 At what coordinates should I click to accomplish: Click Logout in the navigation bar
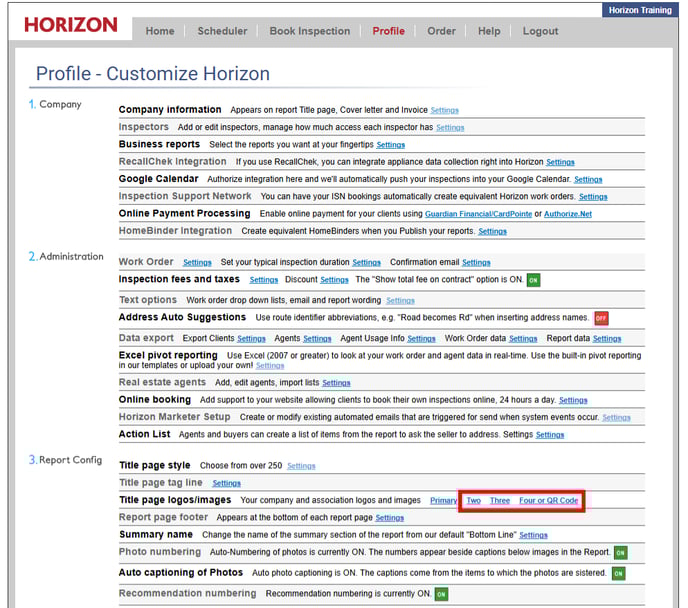pyautogui.click(x=540, y=31)
